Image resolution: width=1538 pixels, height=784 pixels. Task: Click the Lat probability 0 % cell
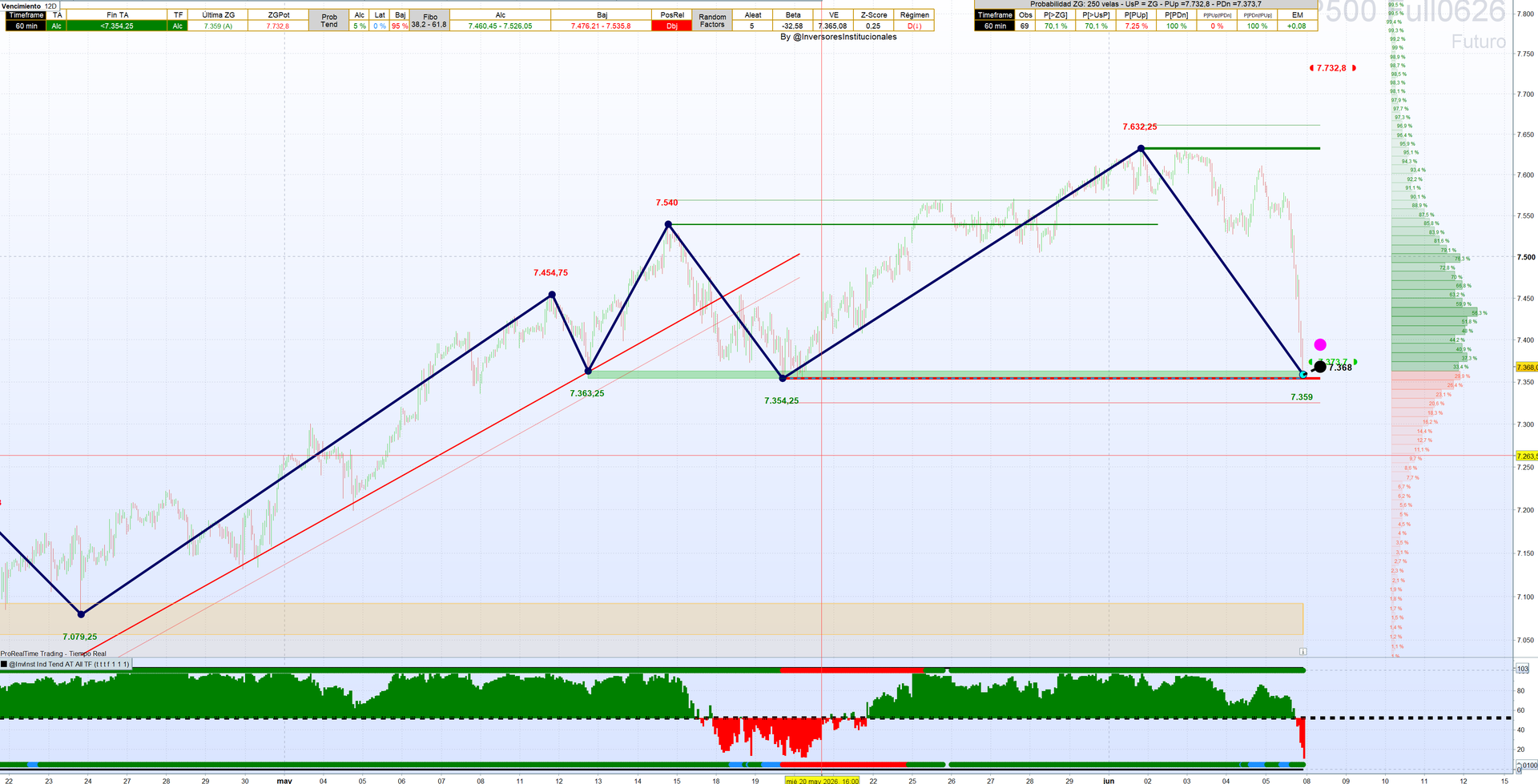coord(380,26)
